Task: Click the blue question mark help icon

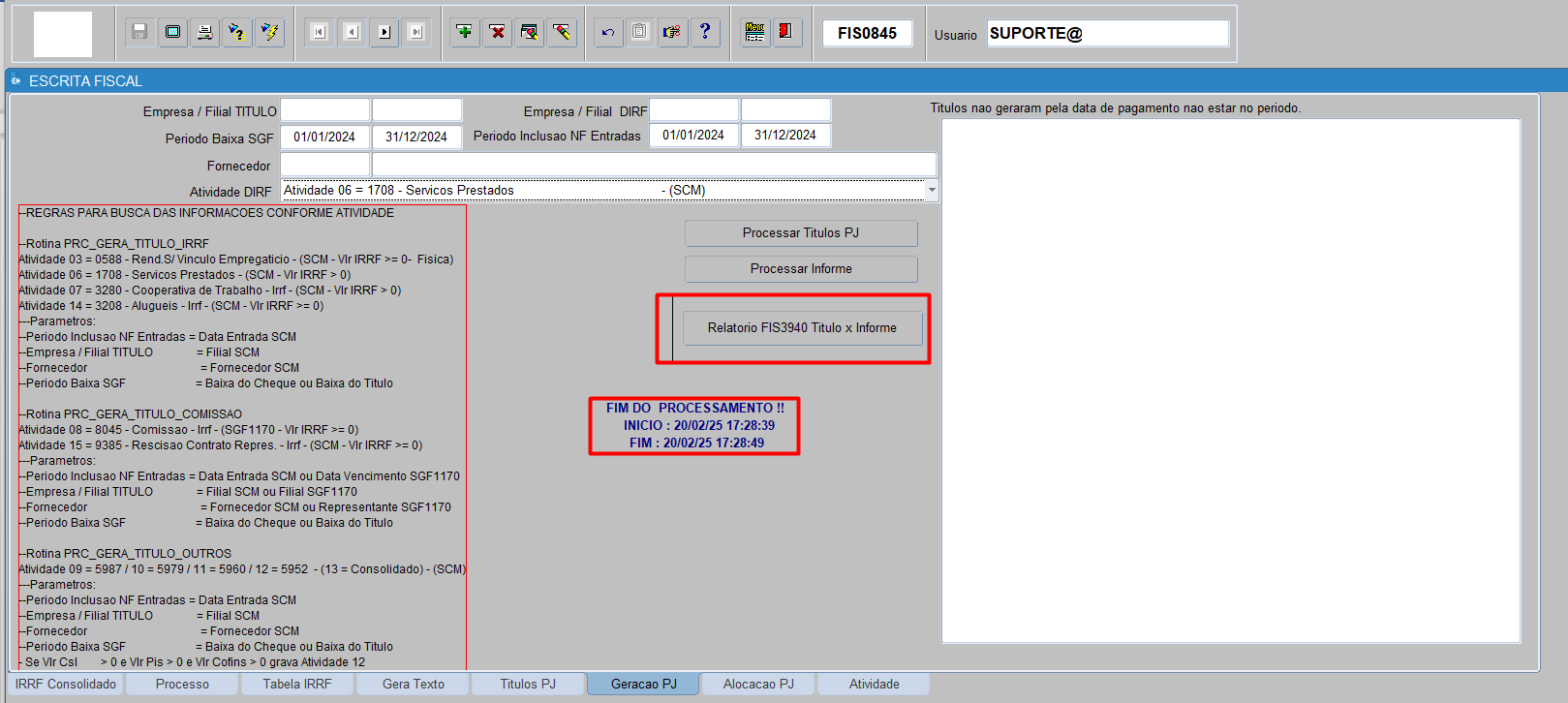Action: click(705, 32)
